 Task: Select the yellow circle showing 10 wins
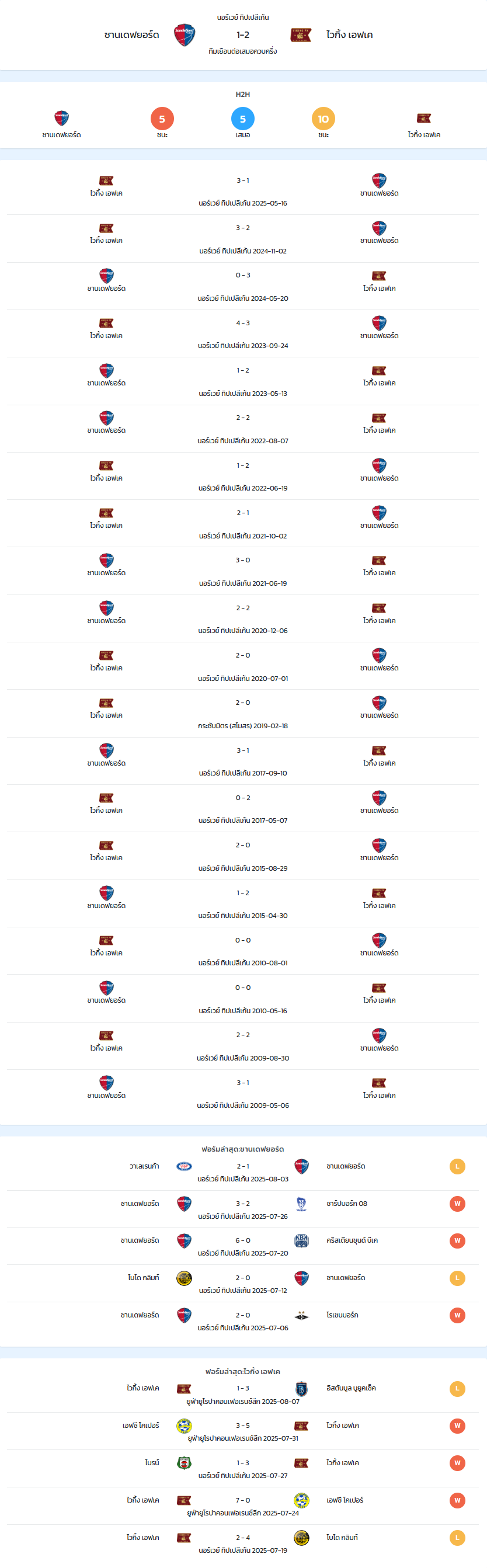[323, 119]
